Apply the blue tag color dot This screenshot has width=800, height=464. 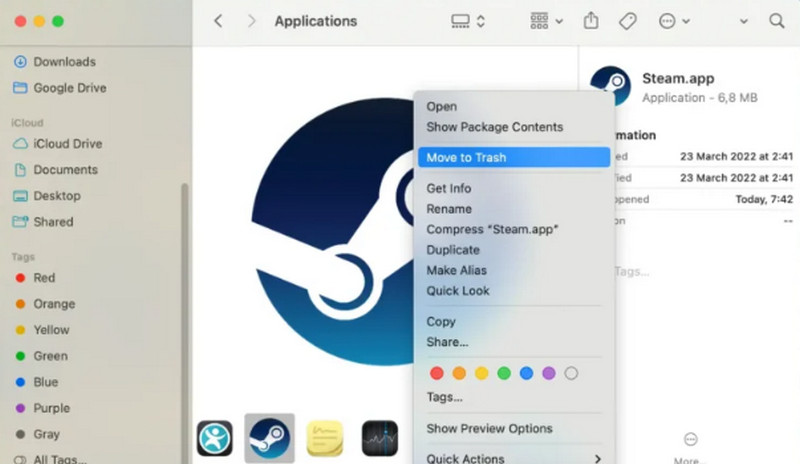point(527,373)
